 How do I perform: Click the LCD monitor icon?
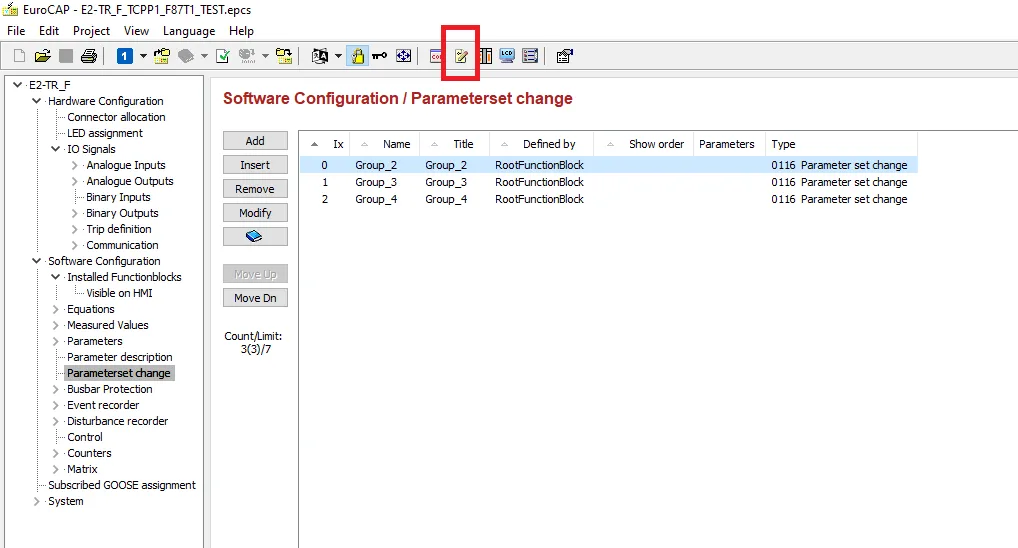[x=507, y=56]
